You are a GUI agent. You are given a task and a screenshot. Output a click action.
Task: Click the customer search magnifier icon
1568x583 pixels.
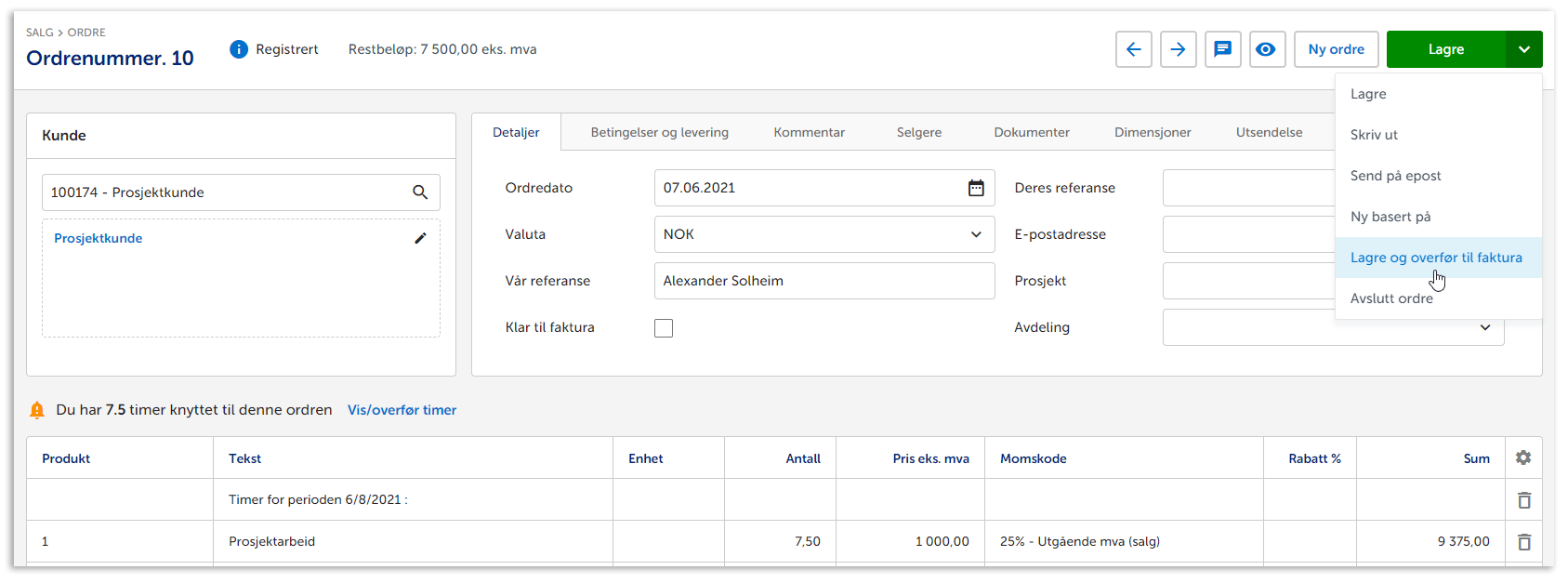pyautogui.click(x=420, y=192)
